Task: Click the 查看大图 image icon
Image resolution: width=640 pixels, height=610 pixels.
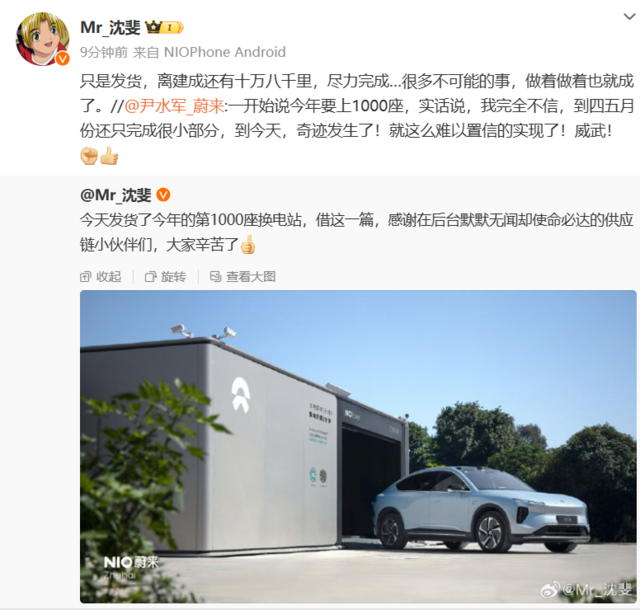Action: [216, 276]
